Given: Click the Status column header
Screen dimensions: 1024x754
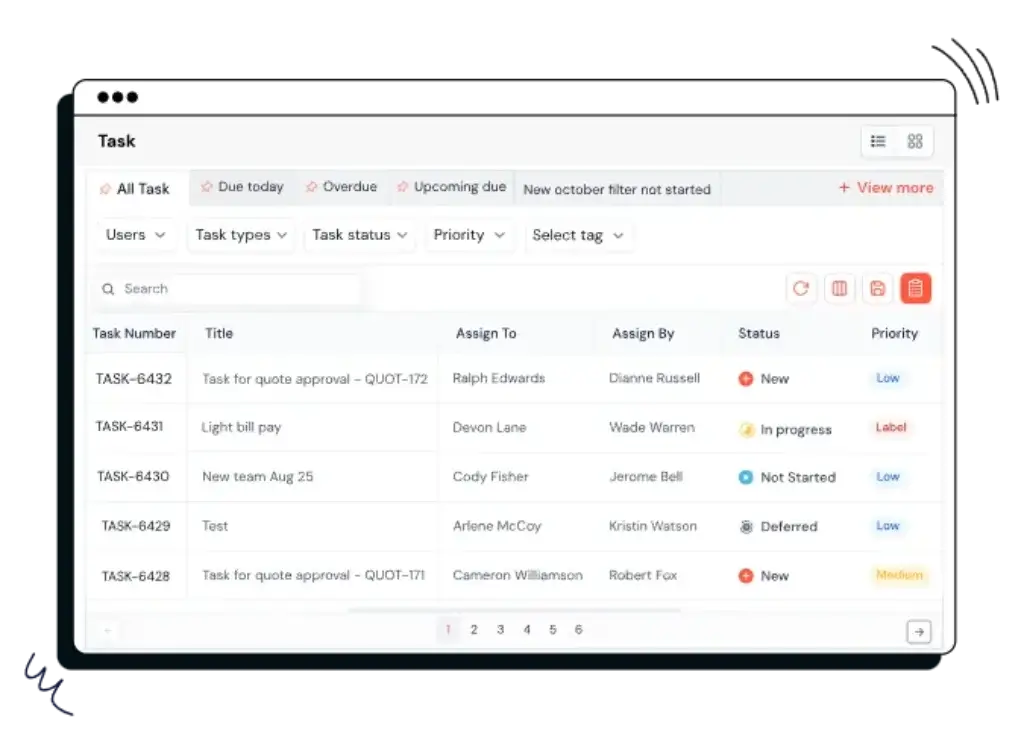Looking at the screenshot, I should click(x=759, y=334).
